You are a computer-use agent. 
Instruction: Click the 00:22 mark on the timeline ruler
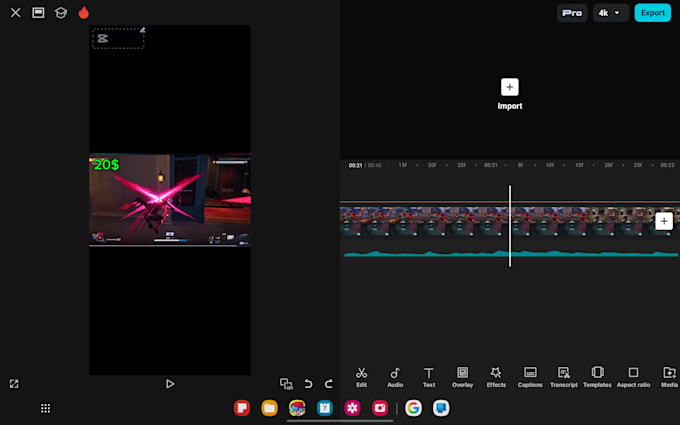click(667, 165)
